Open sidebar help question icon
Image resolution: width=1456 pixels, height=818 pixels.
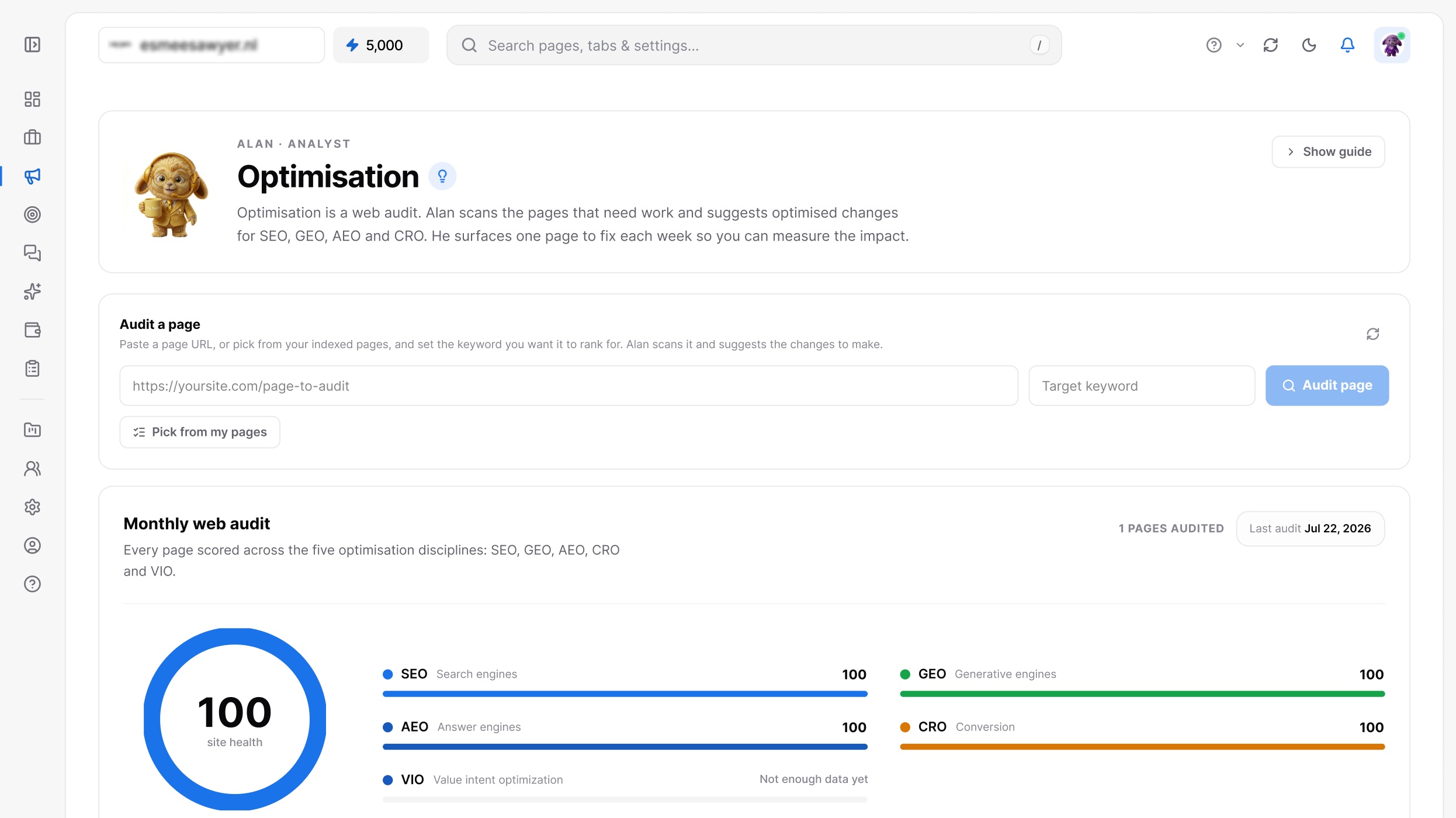pyautogui.click(x=33, y=584)
